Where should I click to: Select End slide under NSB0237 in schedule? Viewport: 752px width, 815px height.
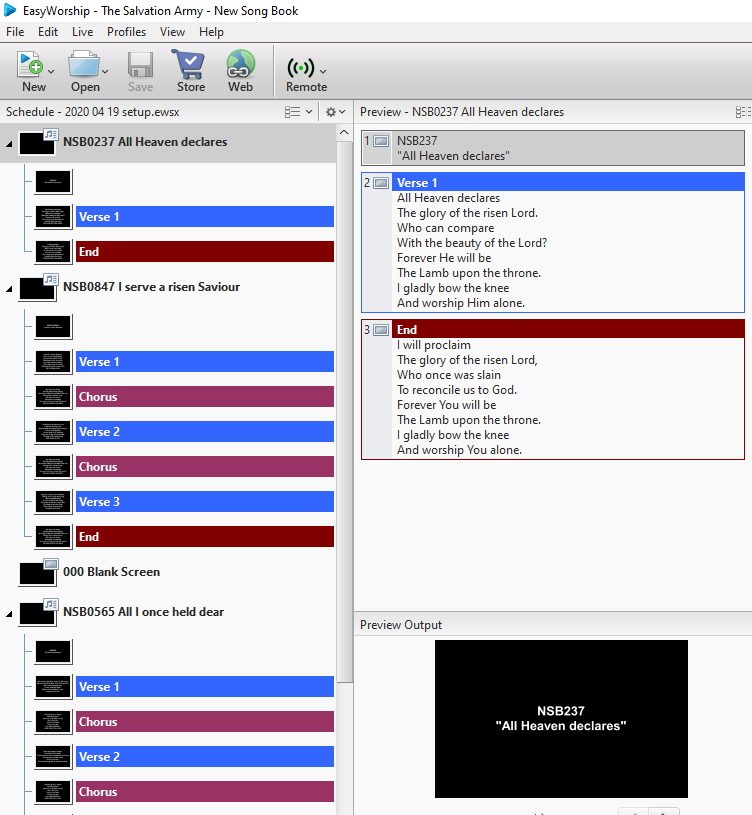pos(205,252)
